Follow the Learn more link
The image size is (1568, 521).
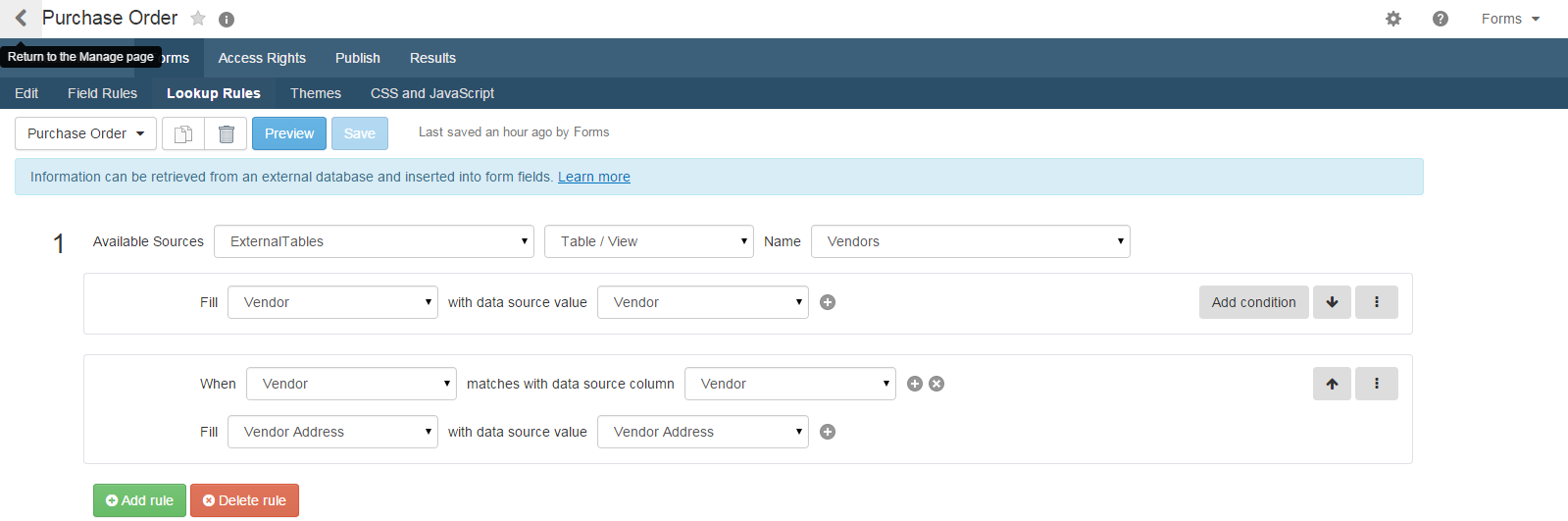[x=594, y=177]
